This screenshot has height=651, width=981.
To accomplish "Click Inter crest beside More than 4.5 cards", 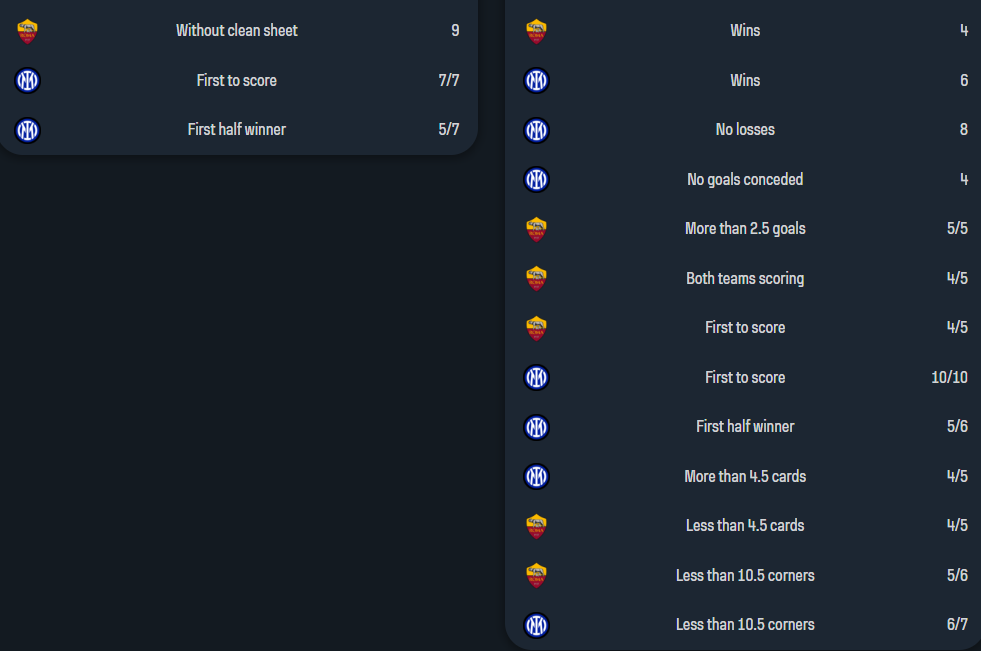I will tap(537, 477).
